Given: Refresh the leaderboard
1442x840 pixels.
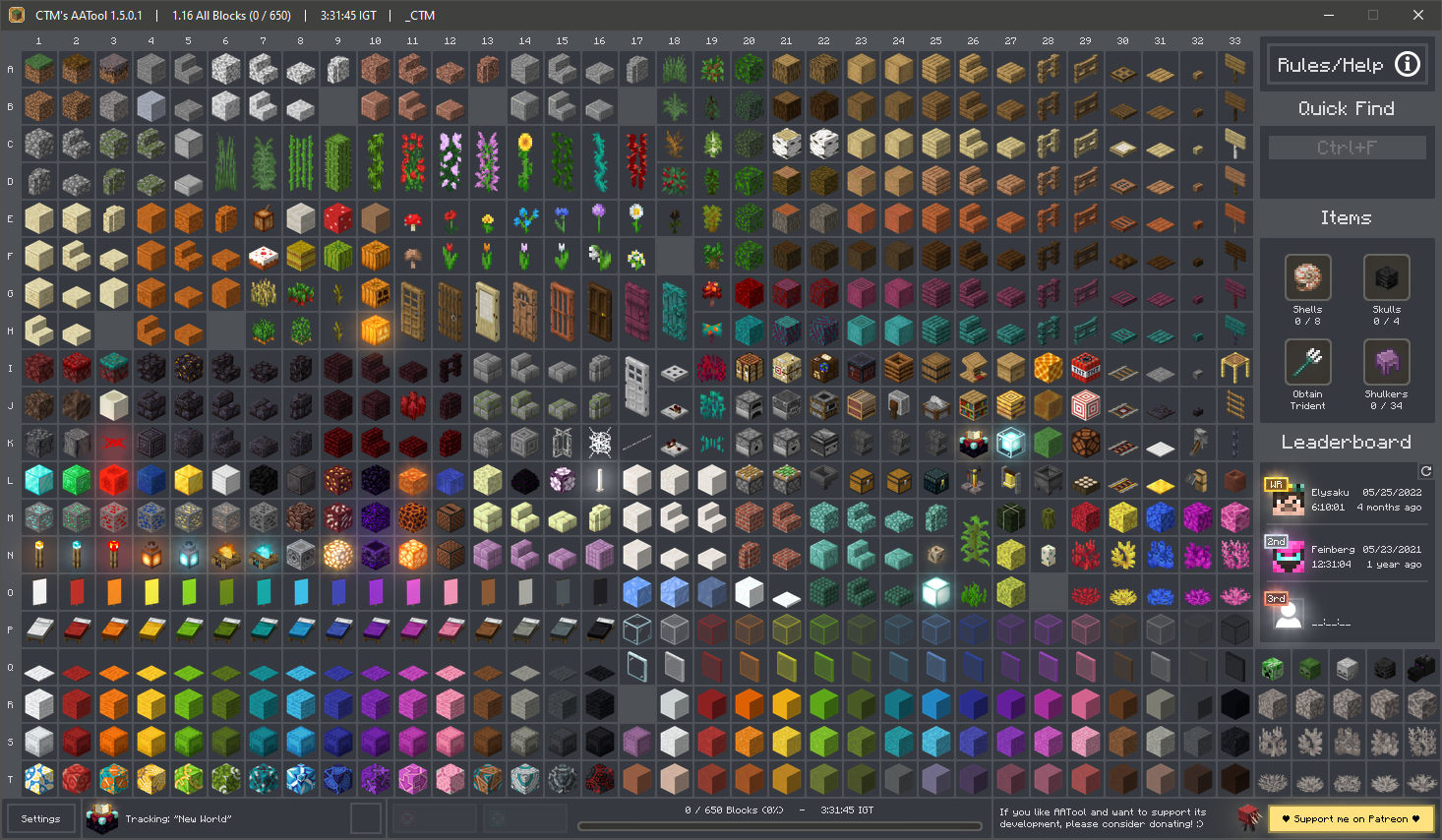Looking at the screenshot, I should [1425, 471].
